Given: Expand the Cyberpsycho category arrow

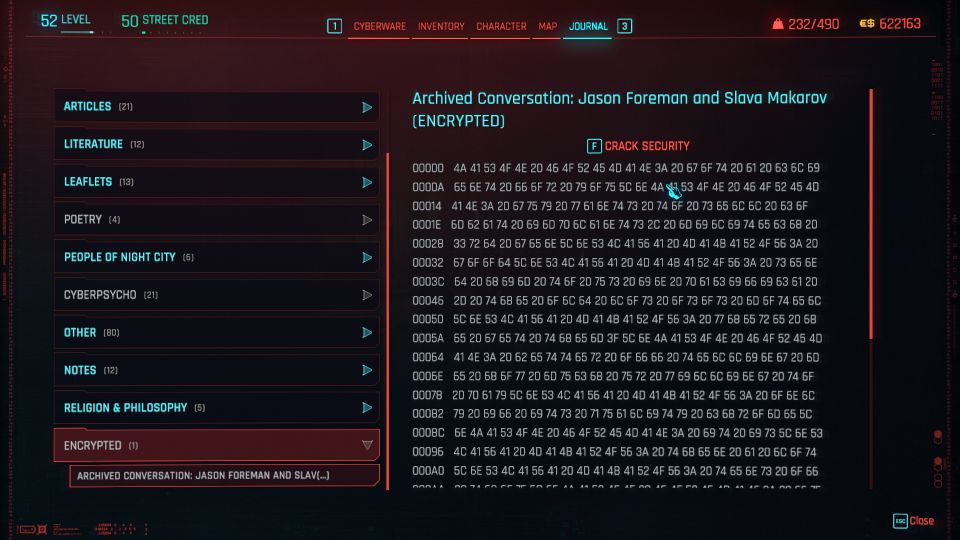Looking at the screenshot, I should coord(367,295).
